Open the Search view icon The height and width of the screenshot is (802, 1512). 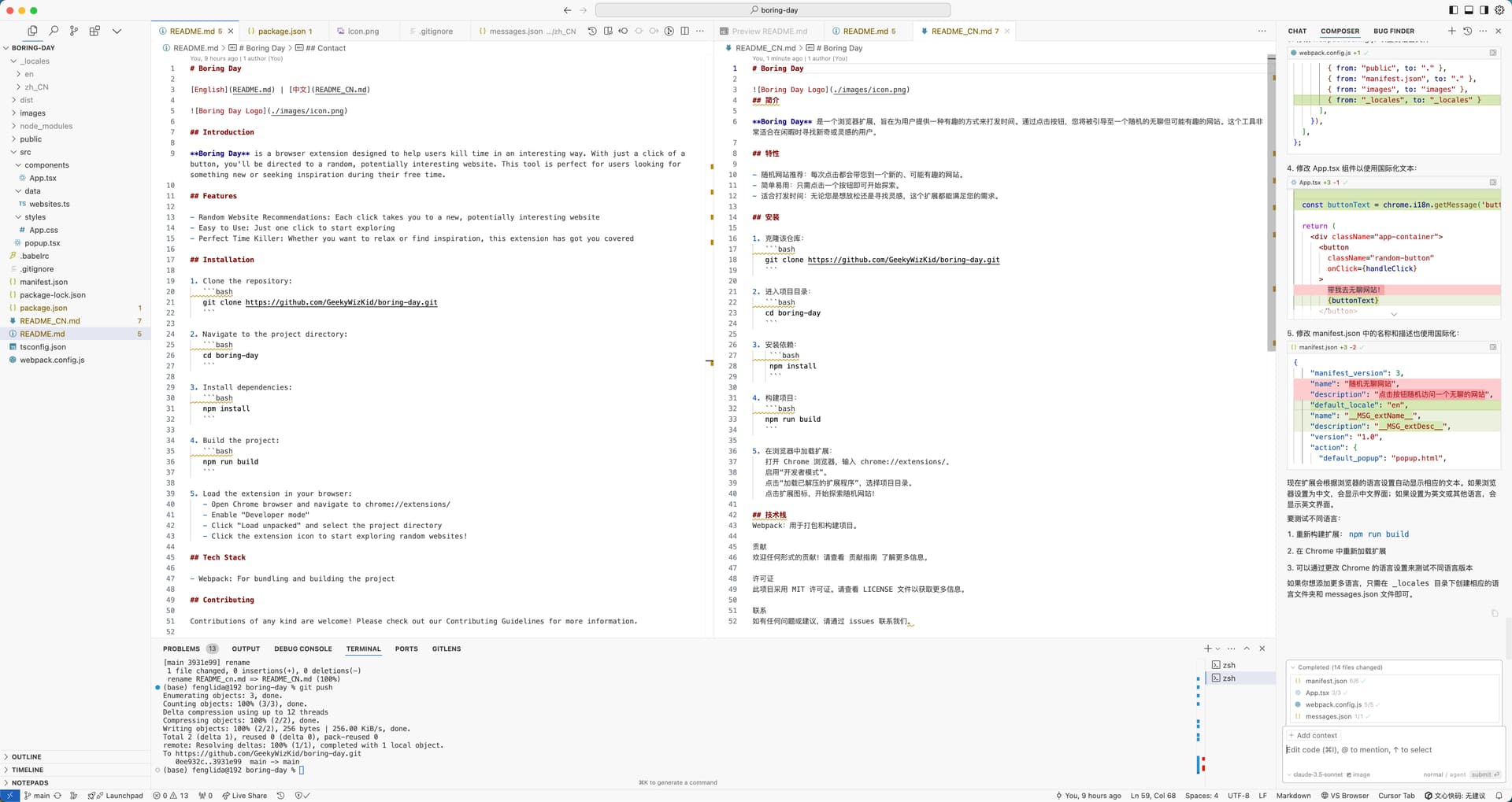coord(54,31)
